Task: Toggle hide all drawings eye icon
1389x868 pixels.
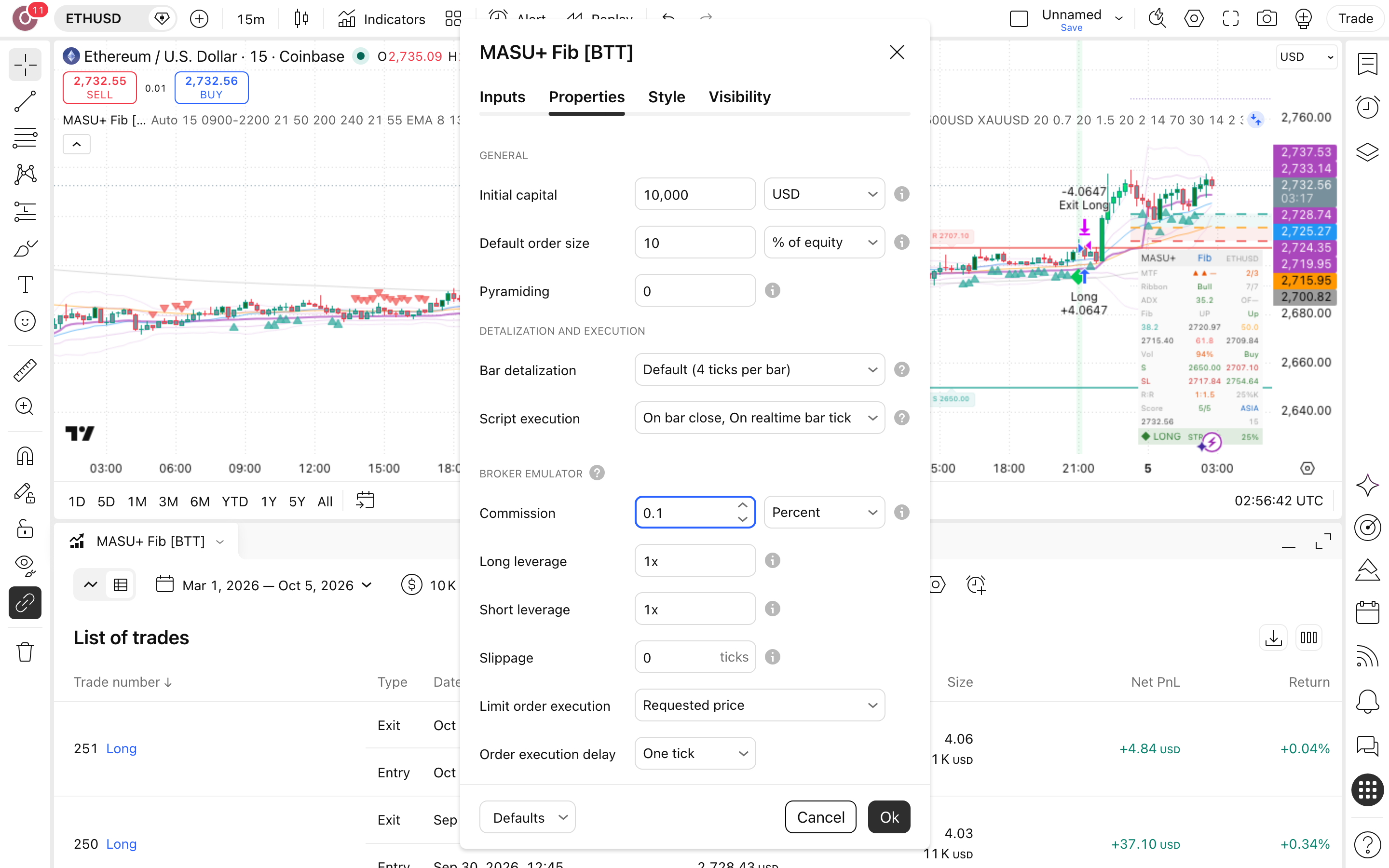Action: 25,566
